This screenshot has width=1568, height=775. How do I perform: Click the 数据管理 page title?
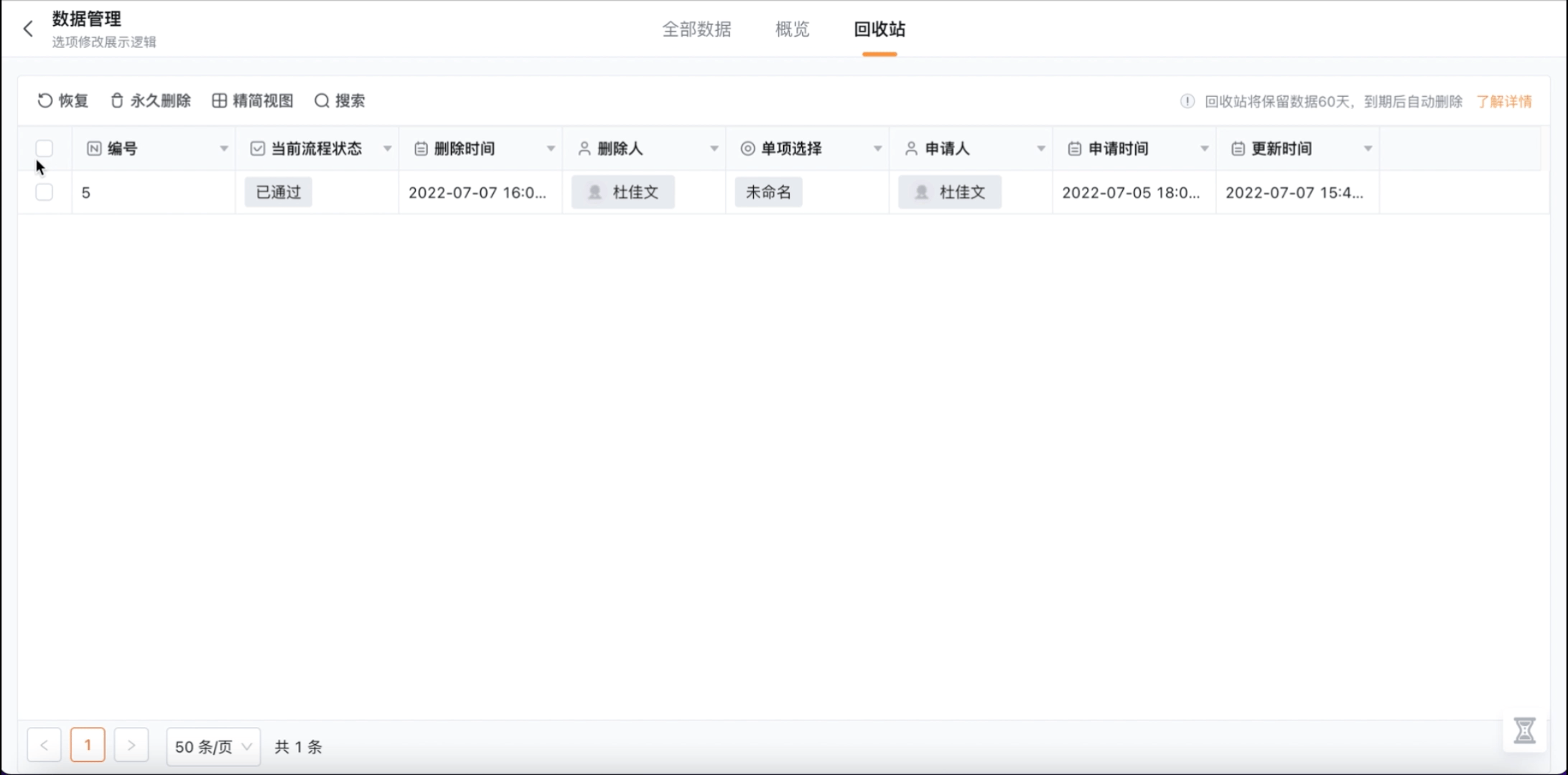[87, 19]
